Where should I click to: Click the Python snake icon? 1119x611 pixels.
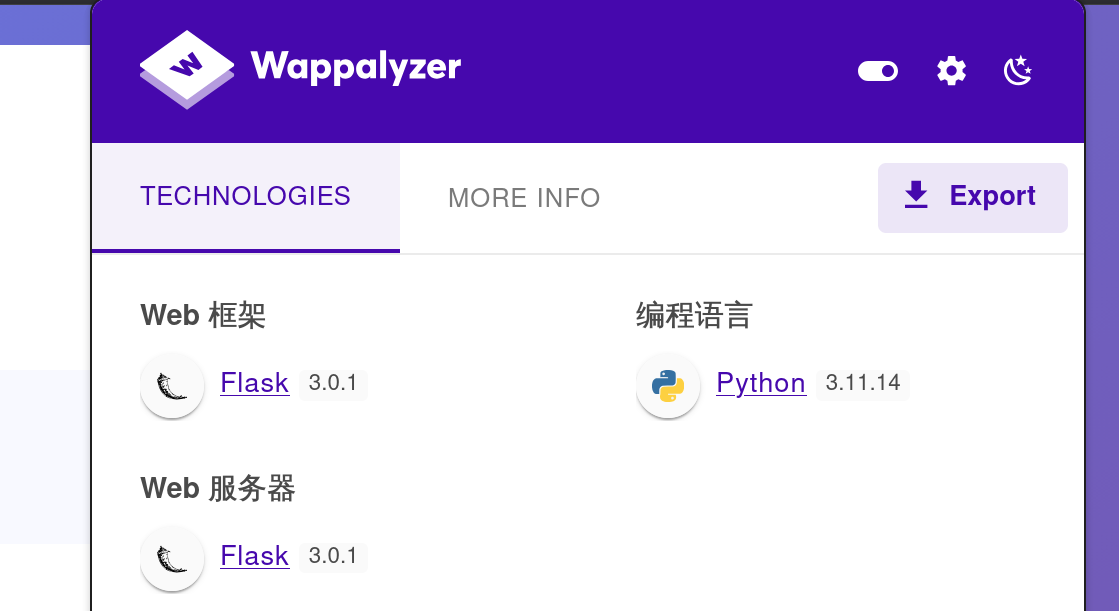click(668, 385)
